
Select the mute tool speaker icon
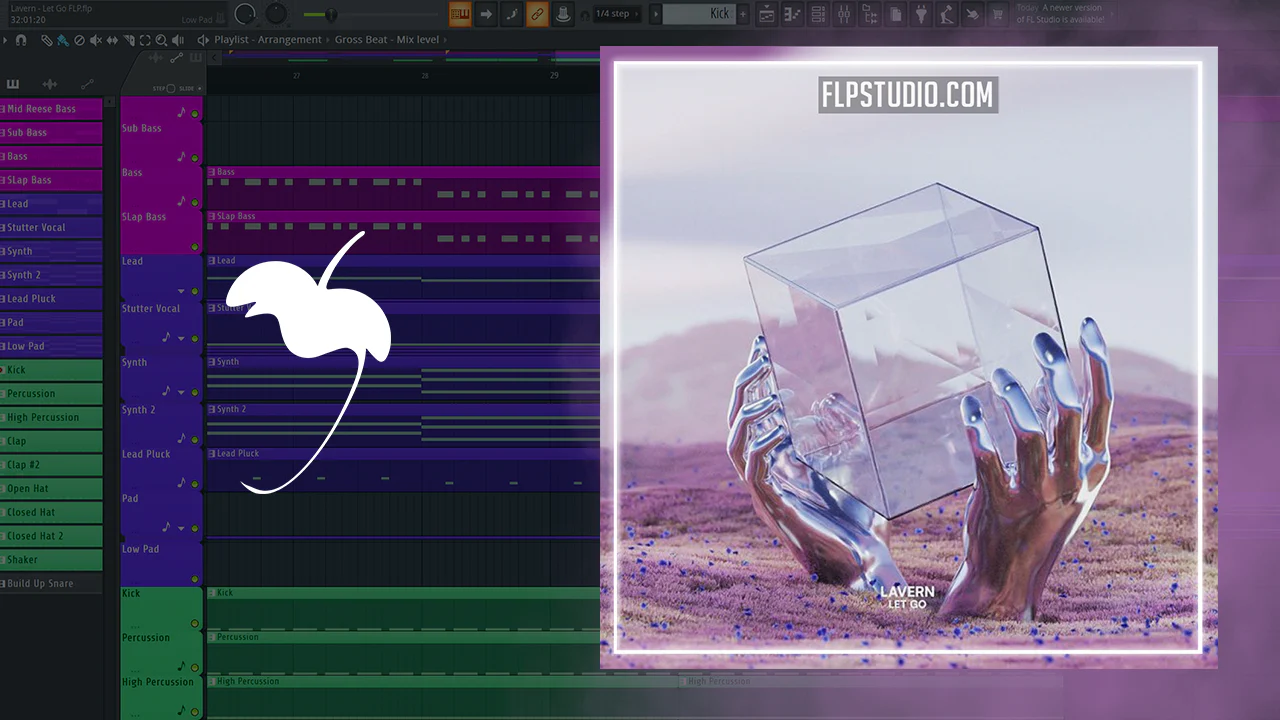(95, 40)
